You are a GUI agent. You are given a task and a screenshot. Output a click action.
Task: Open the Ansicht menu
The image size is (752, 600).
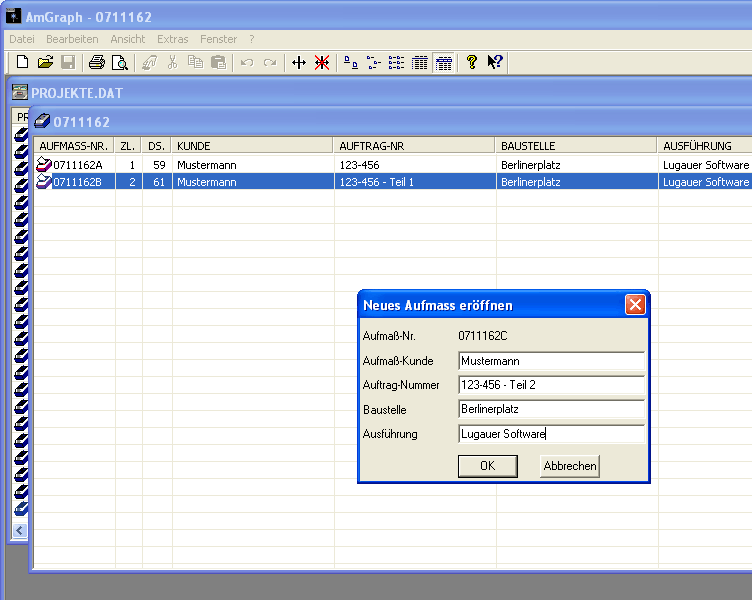pos(128,39)
